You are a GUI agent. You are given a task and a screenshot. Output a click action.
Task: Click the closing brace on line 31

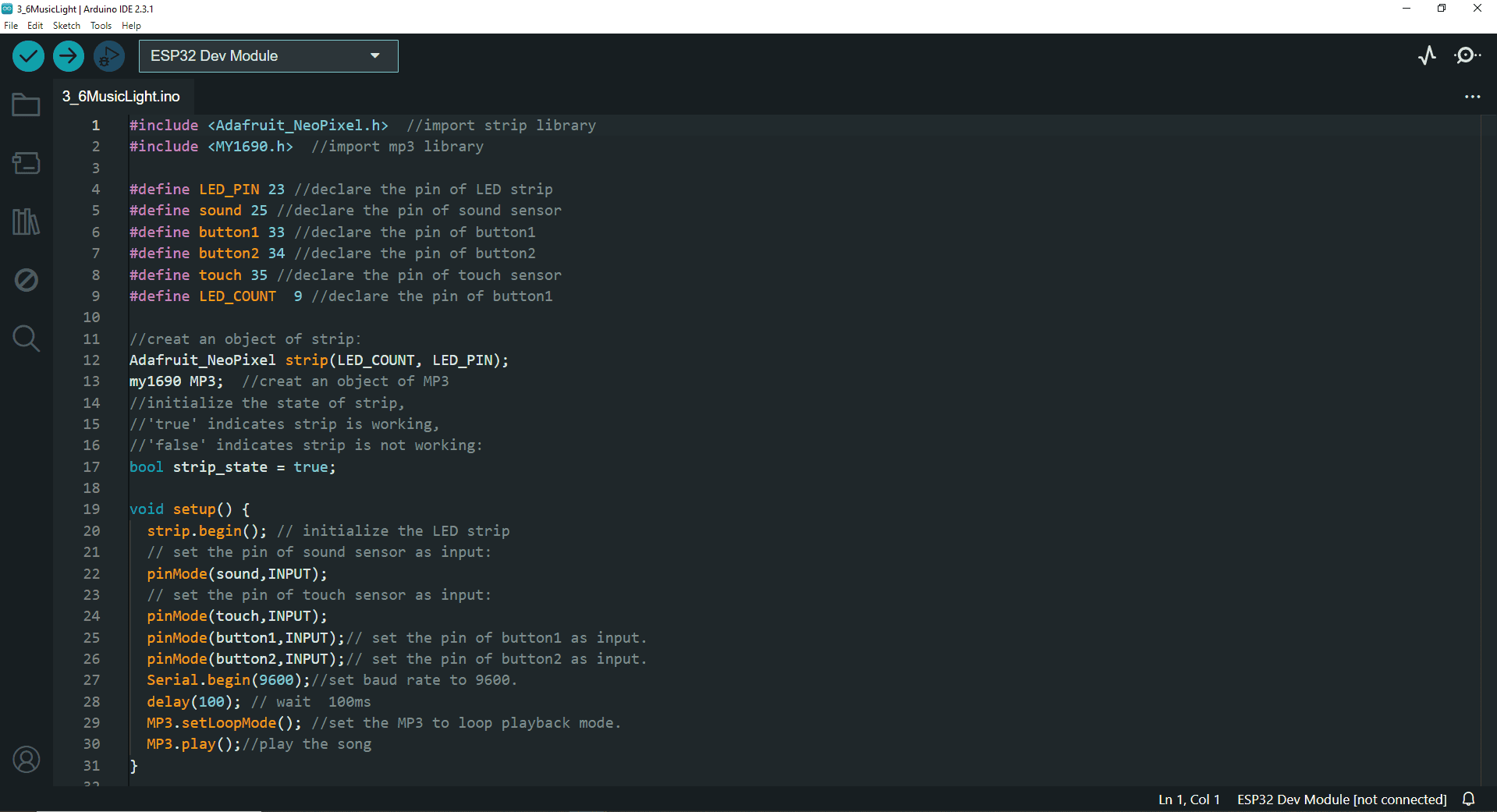point(133,766)
